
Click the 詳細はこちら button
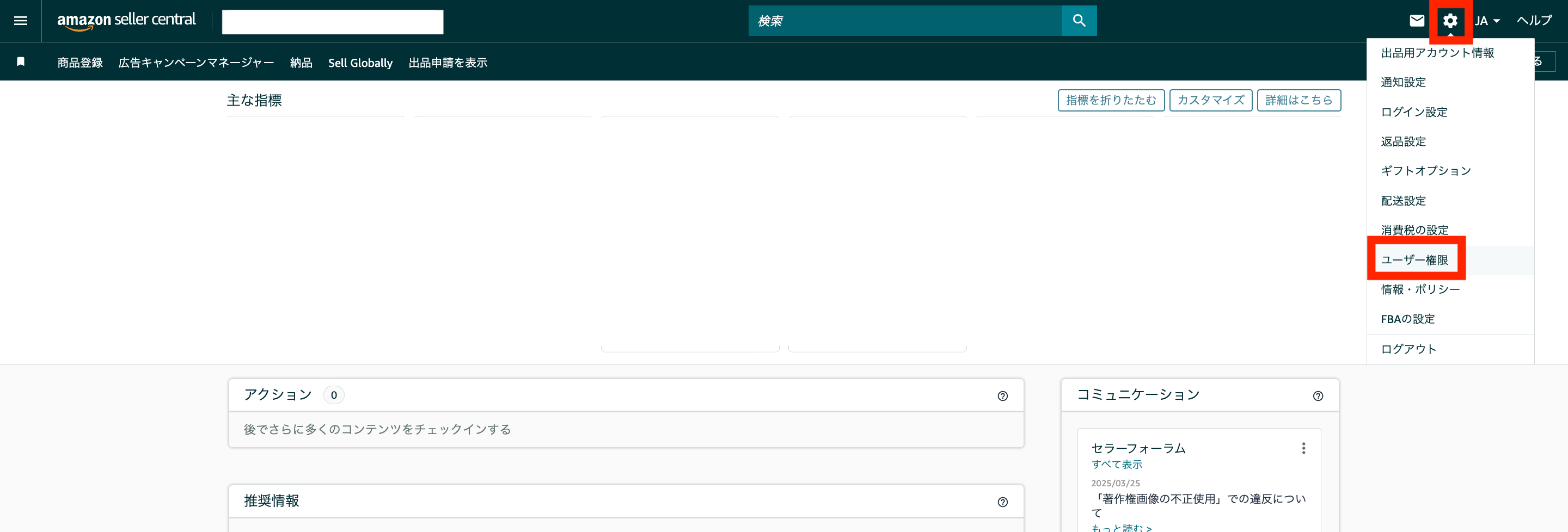(x=1299, y=100)
